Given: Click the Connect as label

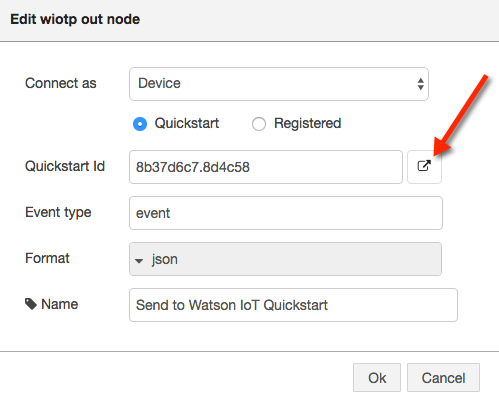Looking at the screenshot, I should (61, 83).
